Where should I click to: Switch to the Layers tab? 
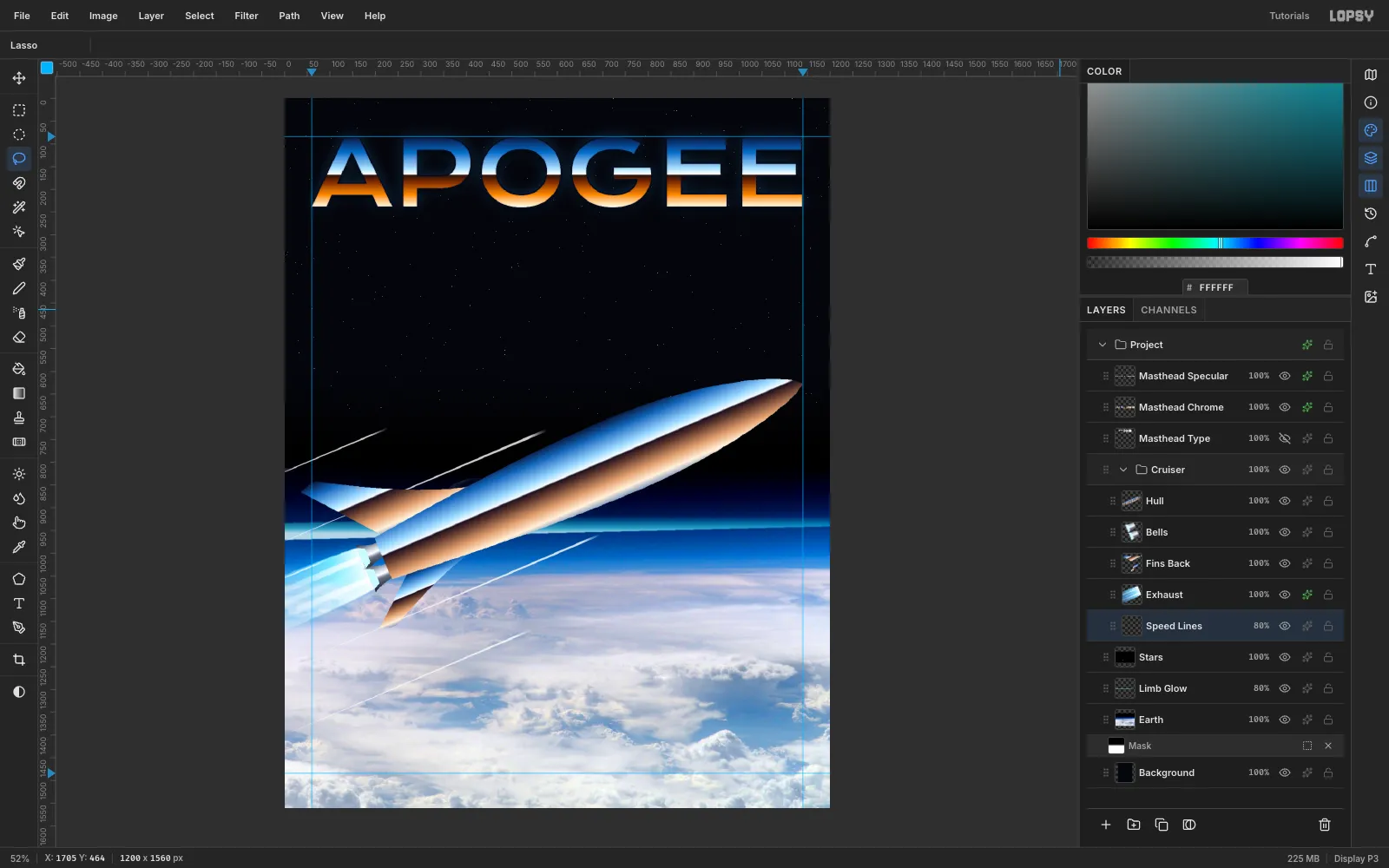pos(1106,310)
